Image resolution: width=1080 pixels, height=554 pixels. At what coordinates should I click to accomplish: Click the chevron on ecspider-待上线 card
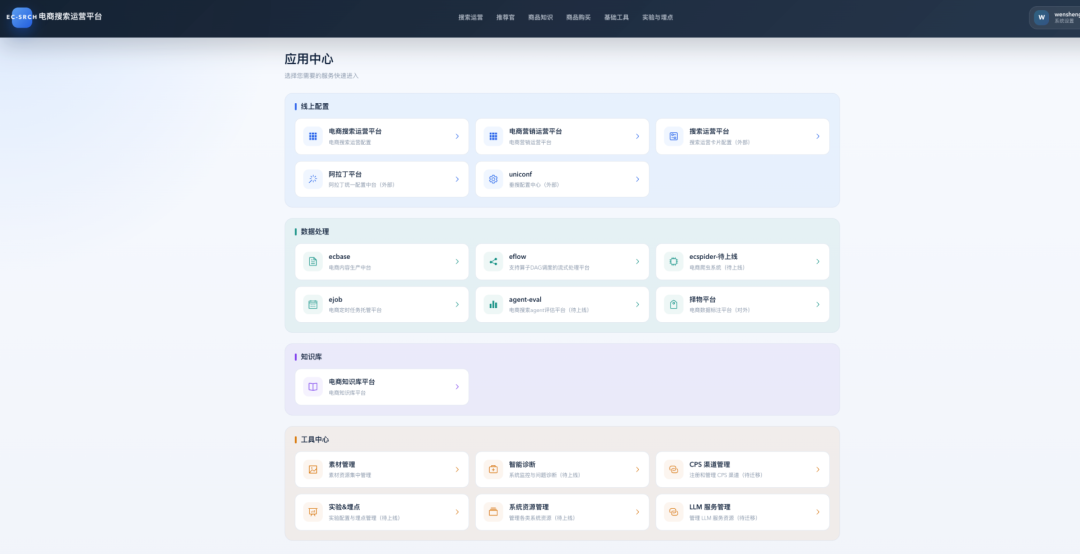(818, 262)
